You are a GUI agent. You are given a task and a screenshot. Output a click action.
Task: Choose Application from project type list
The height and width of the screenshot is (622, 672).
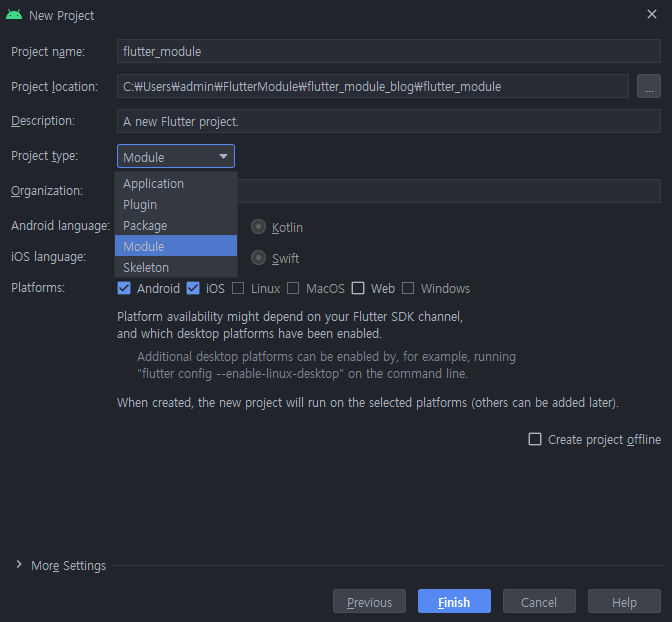[x=154, y=184]
